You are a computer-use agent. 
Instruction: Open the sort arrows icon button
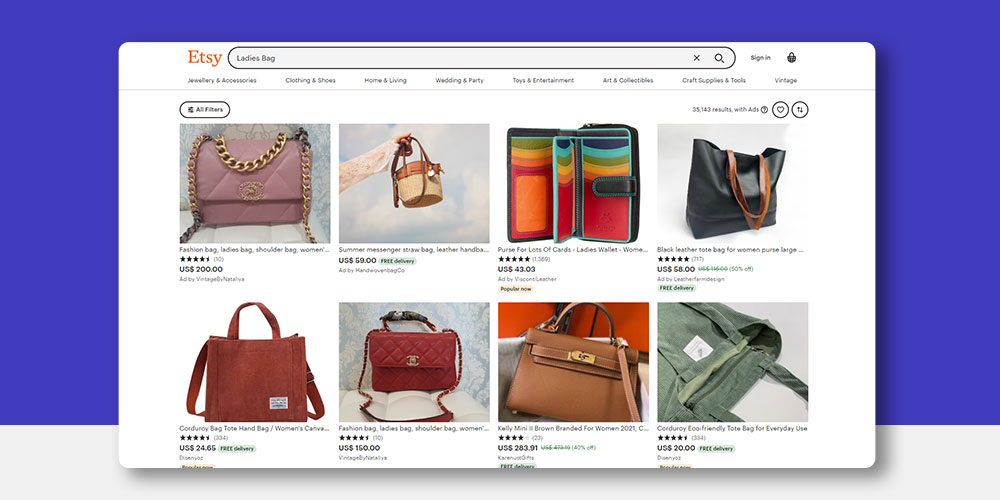(800, 110)
